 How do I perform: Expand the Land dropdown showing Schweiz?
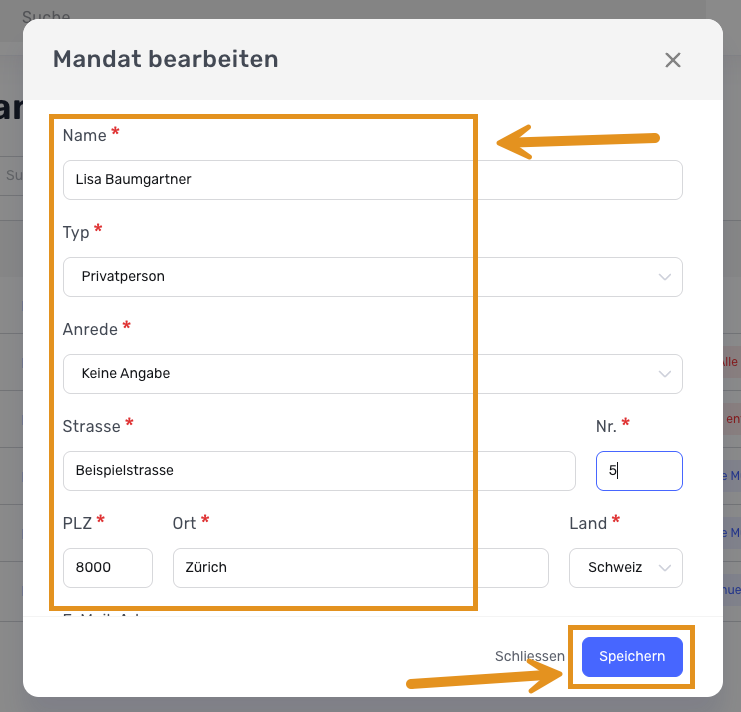pyautogui.click(x=625, y=567)
